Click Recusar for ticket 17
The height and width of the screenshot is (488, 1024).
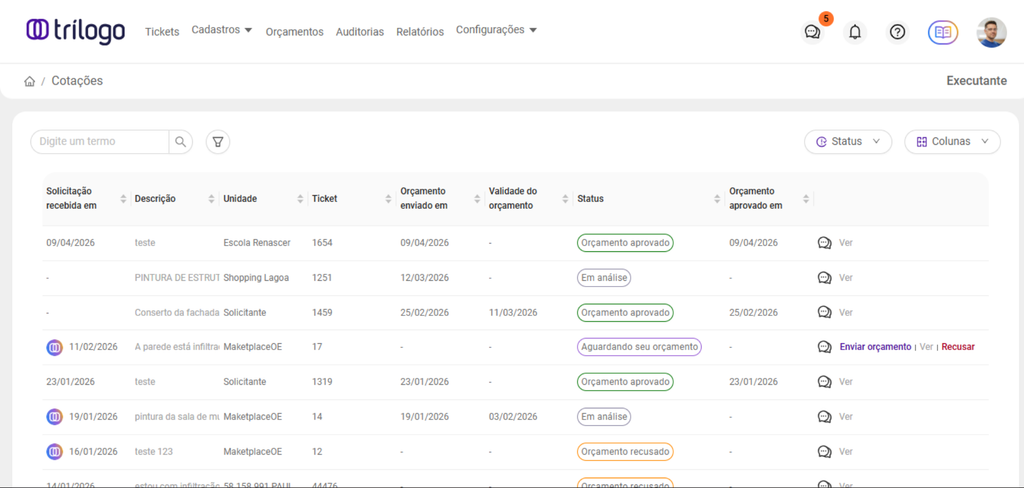point(958,347)
